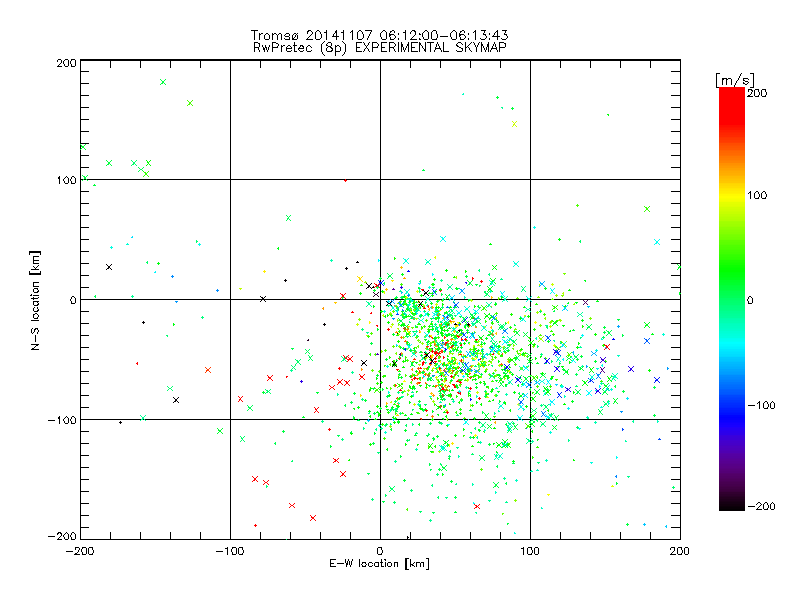Click the 'E-W location [km]' axis label
800x600 pixels.
click(x=379, y=564)
